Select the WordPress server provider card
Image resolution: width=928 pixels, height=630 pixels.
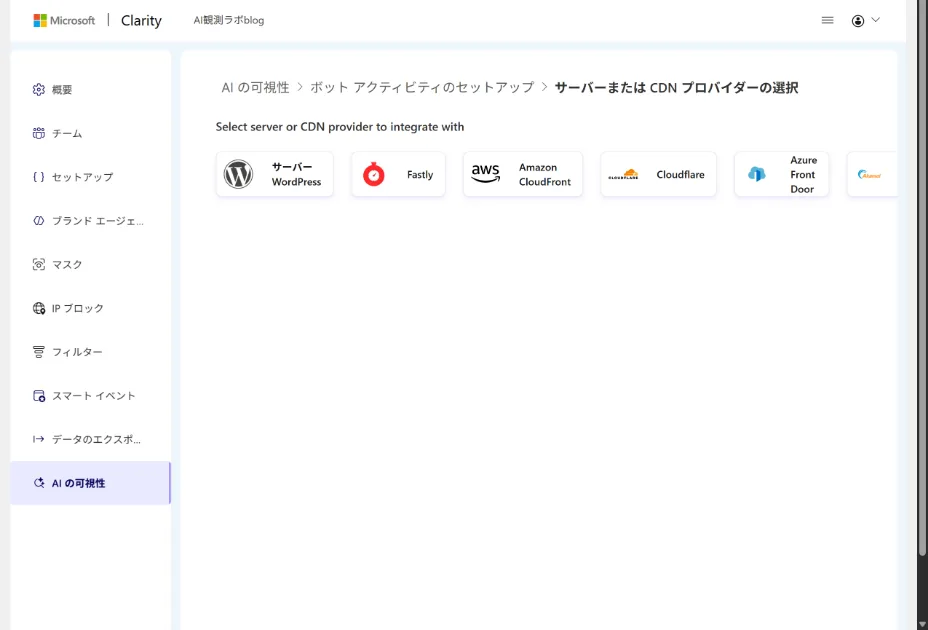click(274, 173)
